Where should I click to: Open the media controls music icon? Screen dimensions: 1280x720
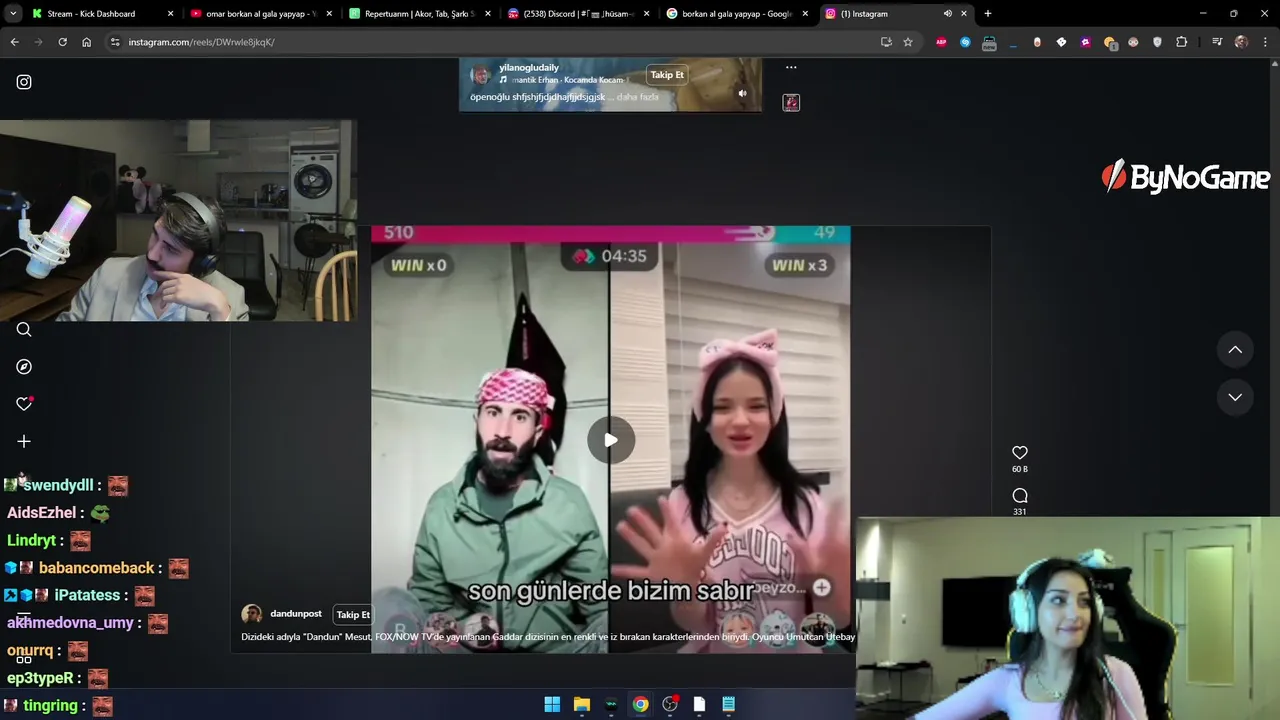(x=1217, y=42)
